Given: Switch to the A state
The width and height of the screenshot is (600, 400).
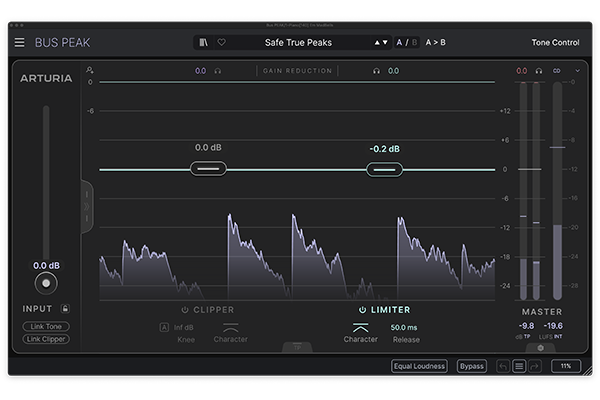Looking at the screenshot, I should (x=399, y=42).
